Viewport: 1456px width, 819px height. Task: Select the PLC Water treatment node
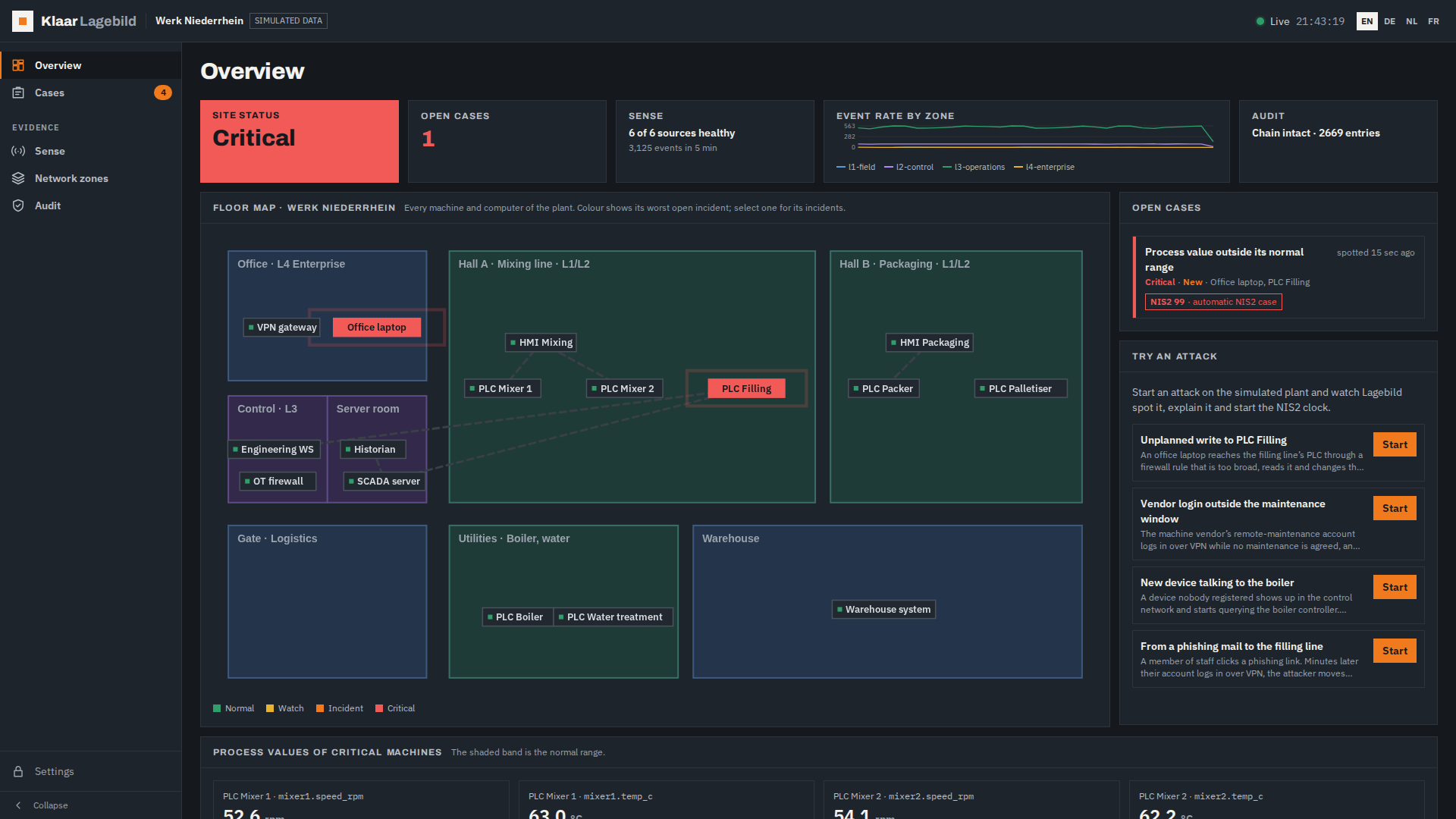tap(613, 617)
